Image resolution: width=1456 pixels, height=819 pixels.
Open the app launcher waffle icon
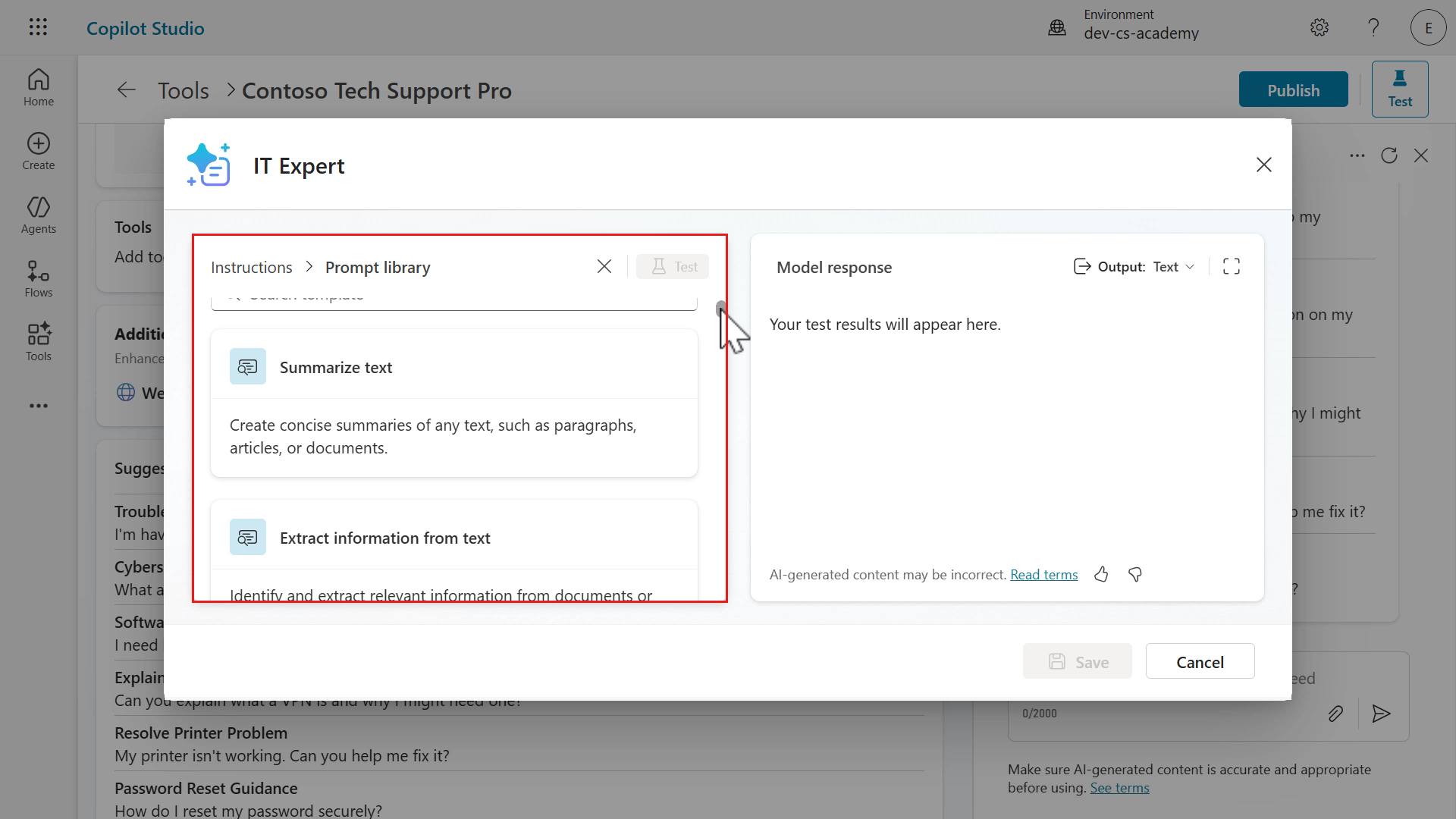[x=38, y=27]
